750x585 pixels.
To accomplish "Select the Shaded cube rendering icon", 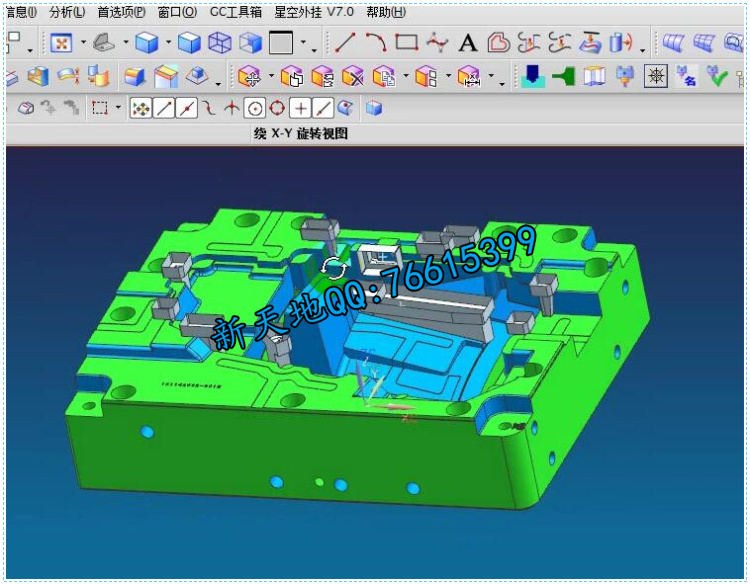I will [x=189, y=43].
